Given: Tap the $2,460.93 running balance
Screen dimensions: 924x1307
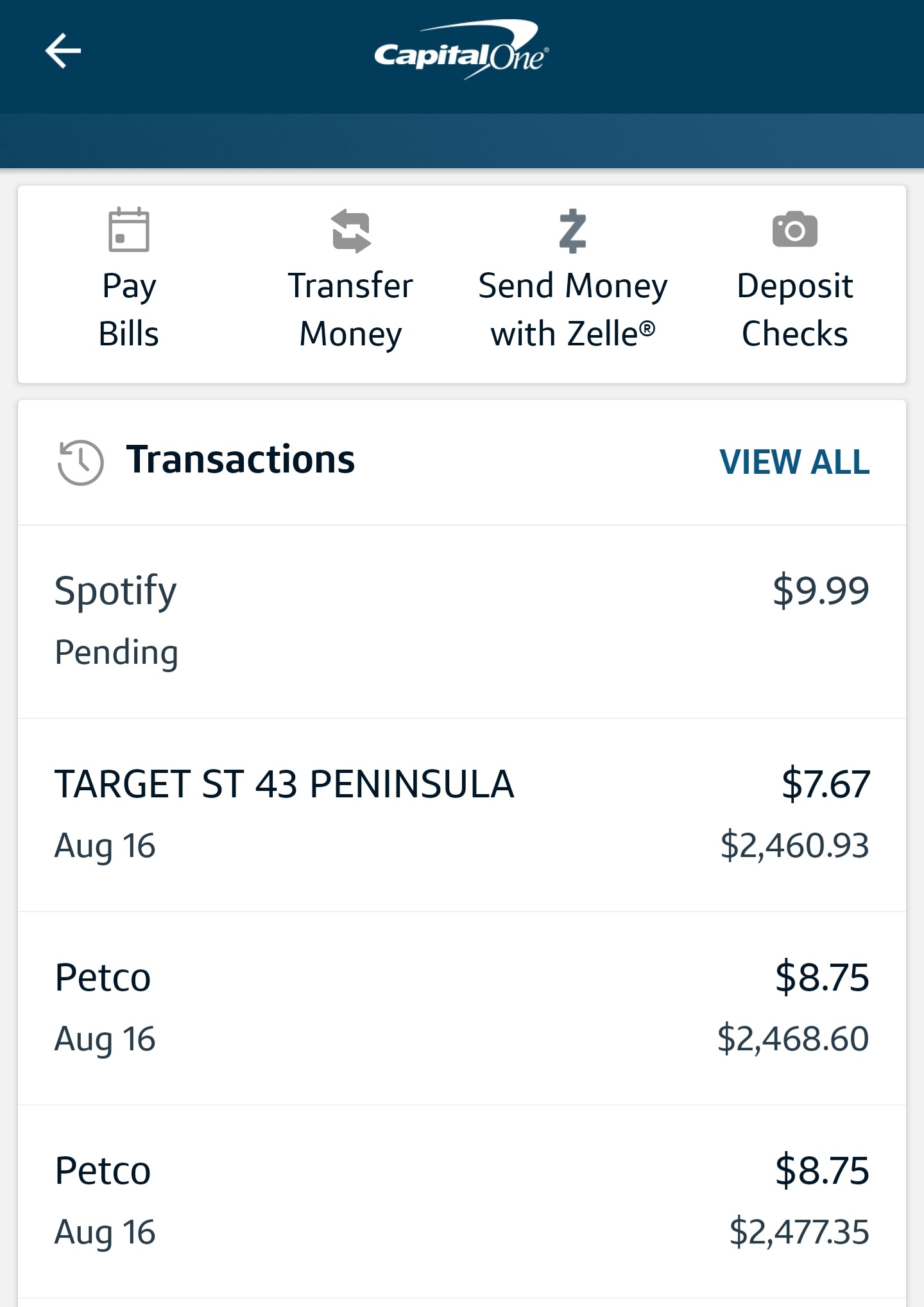Looking at the screenshot, I should pyautogui.click(x=794, y=845).
